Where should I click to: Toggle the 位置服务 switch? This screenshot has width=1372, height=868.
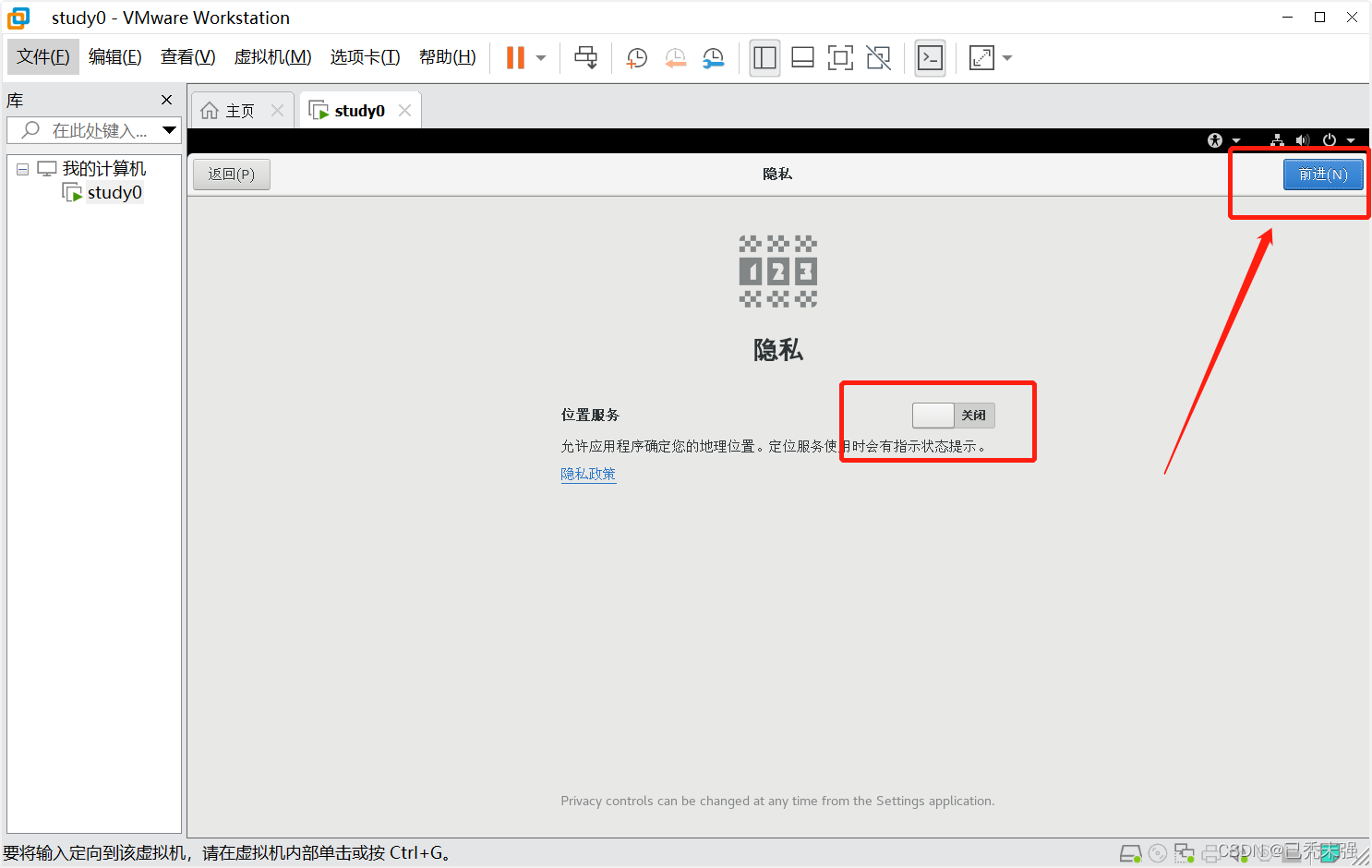coord(954,415)
